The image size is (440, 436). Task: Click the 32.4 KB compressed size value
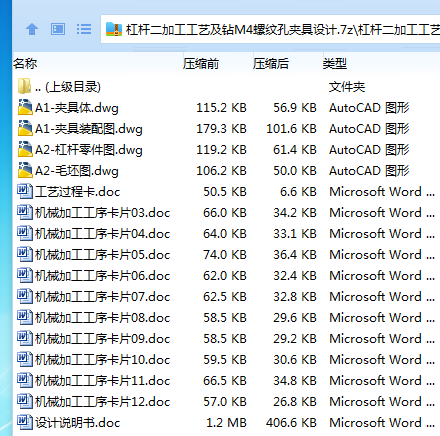click(x=295, y=276)
